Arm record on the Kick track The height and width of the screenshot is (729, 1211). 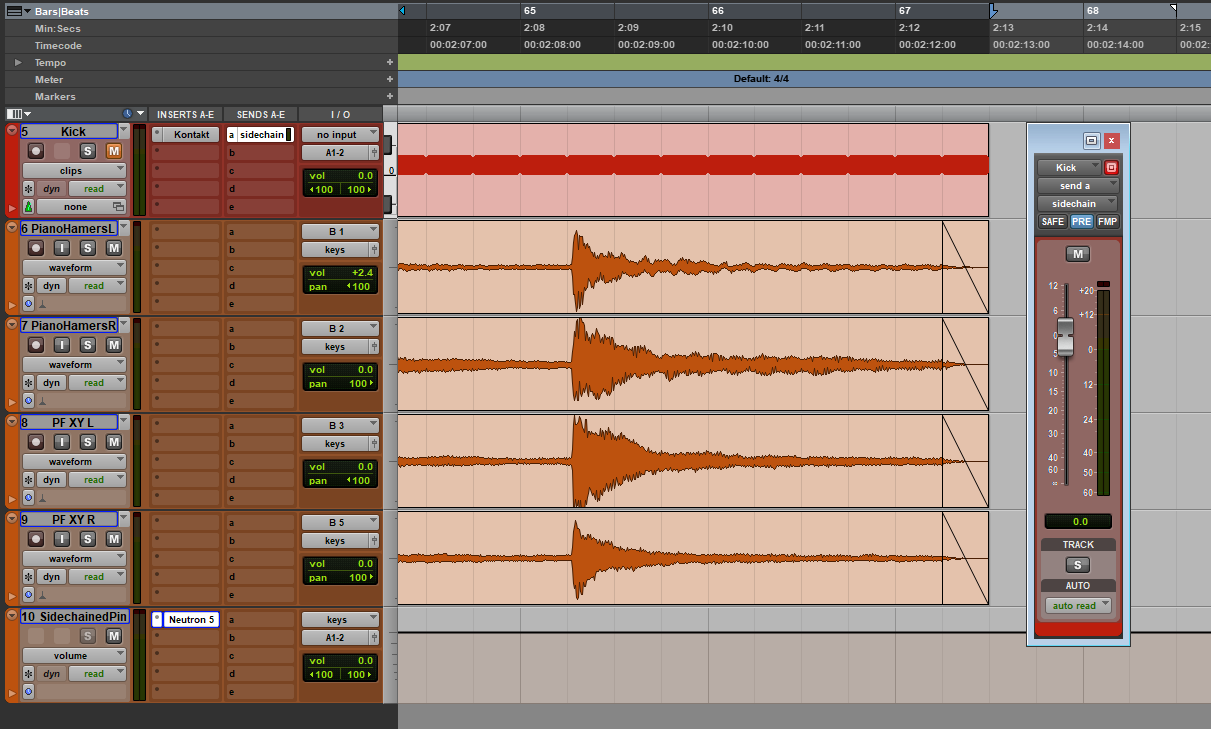click(x=36, y=151)
